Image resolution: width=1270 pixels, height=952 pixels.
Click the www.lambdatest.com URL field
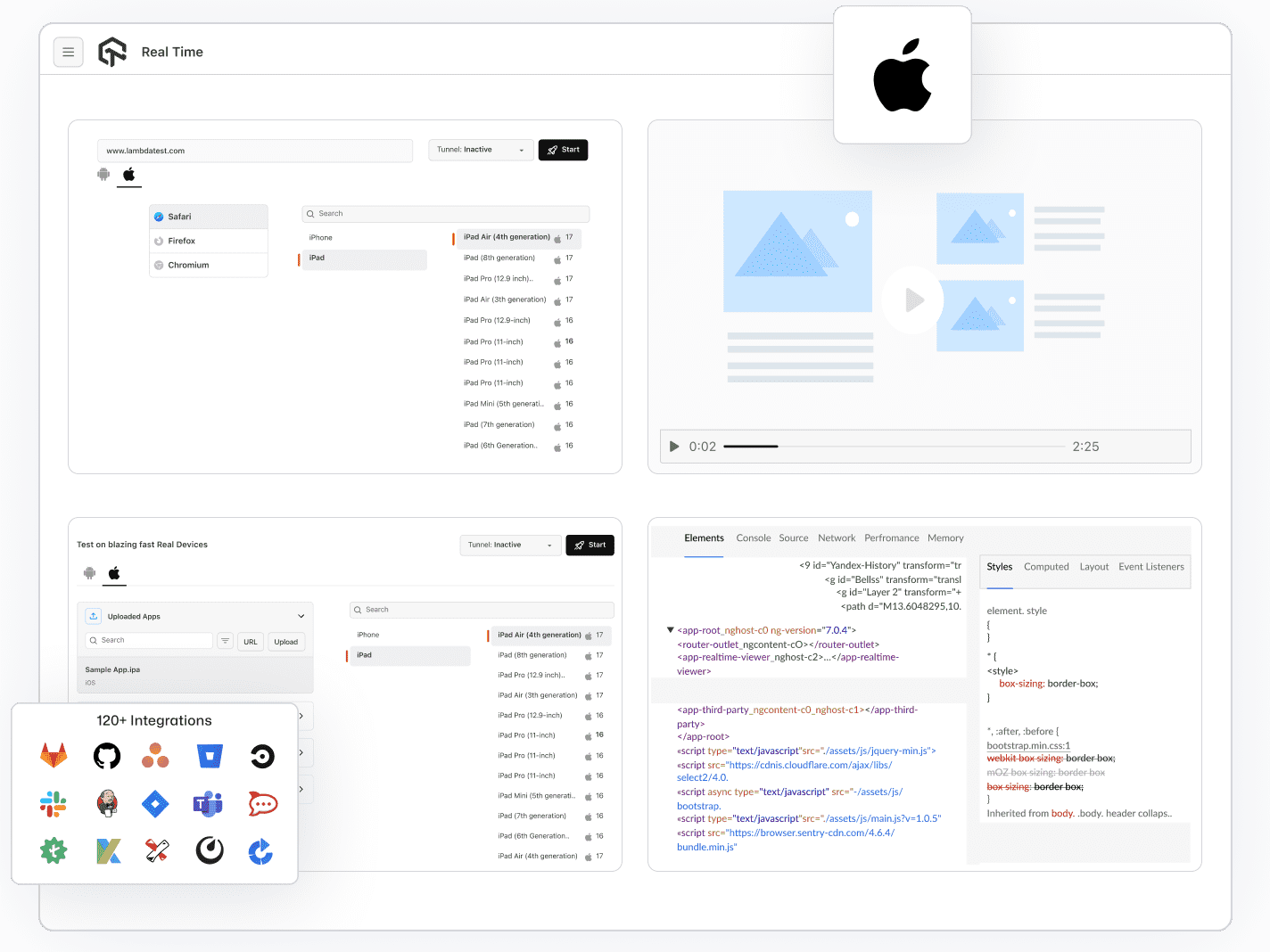pyautogui.click(x=255, y=151)
